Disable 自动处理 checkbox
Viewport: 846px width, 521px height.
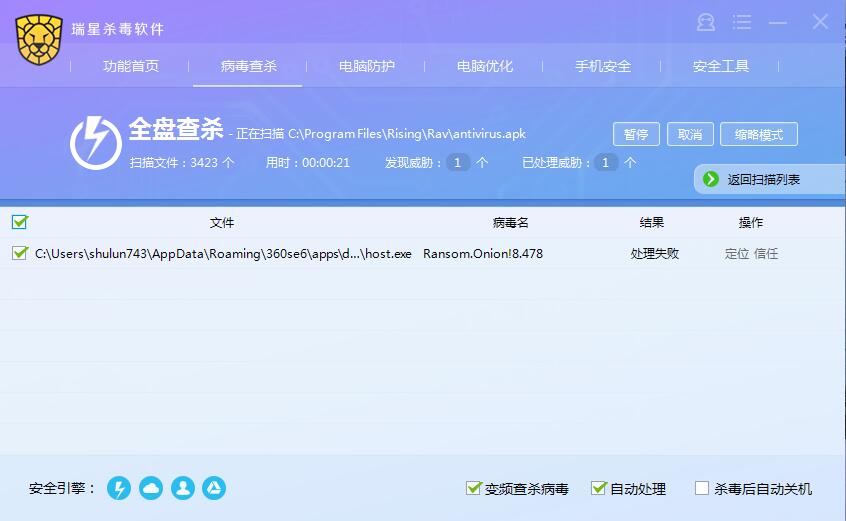[598, 488]
